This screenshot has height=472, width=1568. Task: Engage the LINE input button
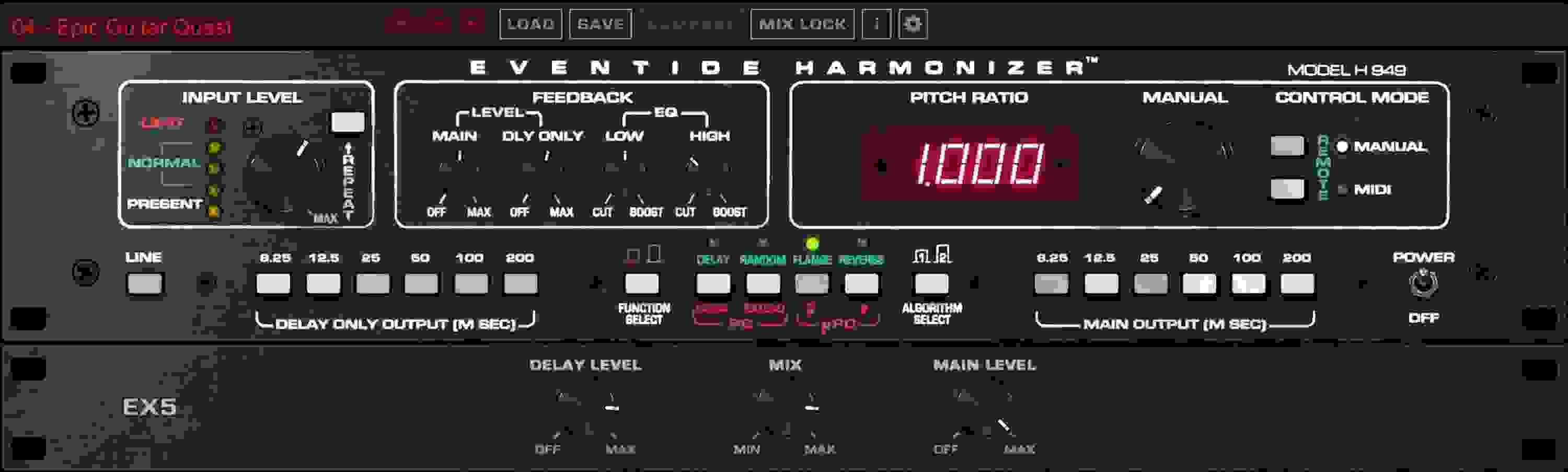click(x=144, y=283)
